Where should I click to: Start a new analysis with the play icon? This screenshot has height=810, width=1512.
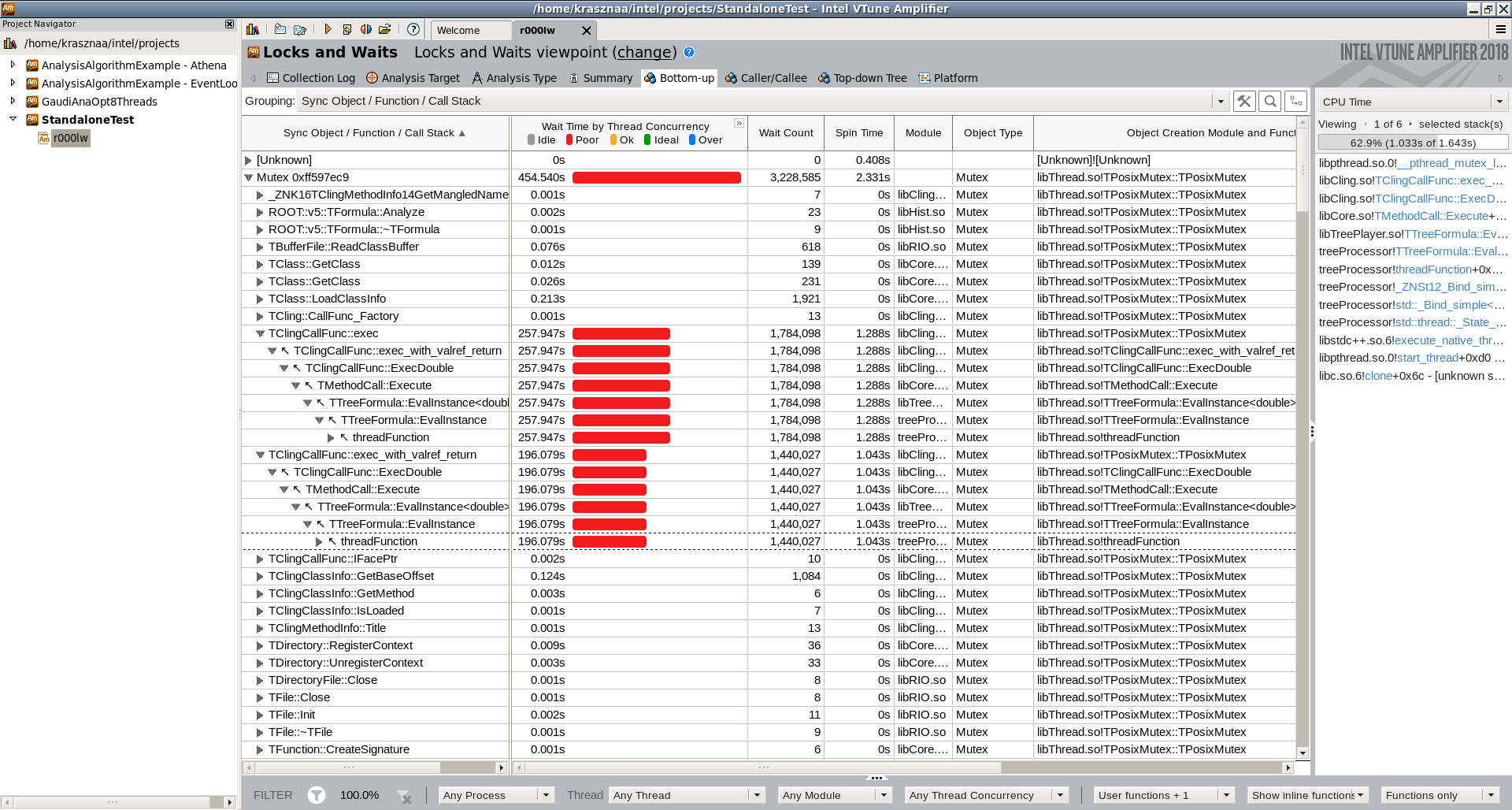(x=328, y=29)
